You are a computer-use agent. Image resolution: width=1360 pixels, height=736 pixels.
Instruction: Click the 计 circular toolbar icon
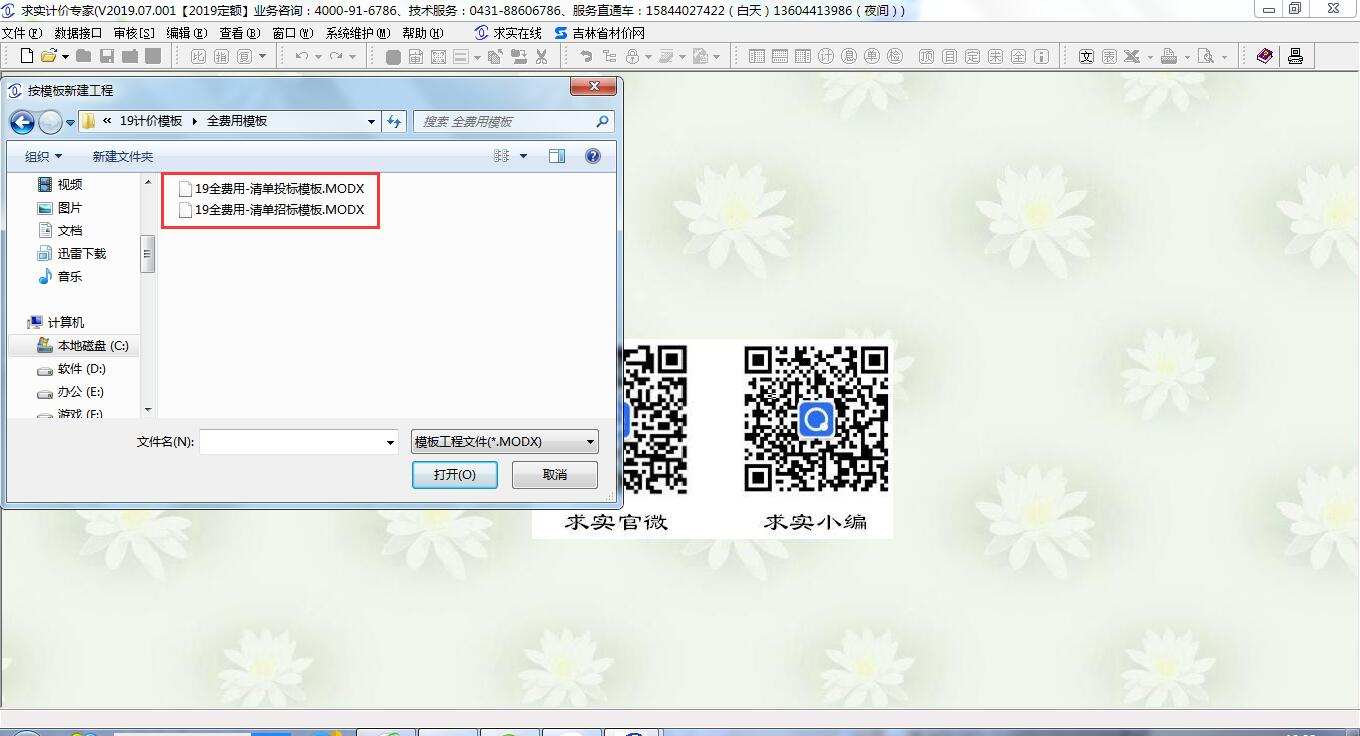coord(825,56)
